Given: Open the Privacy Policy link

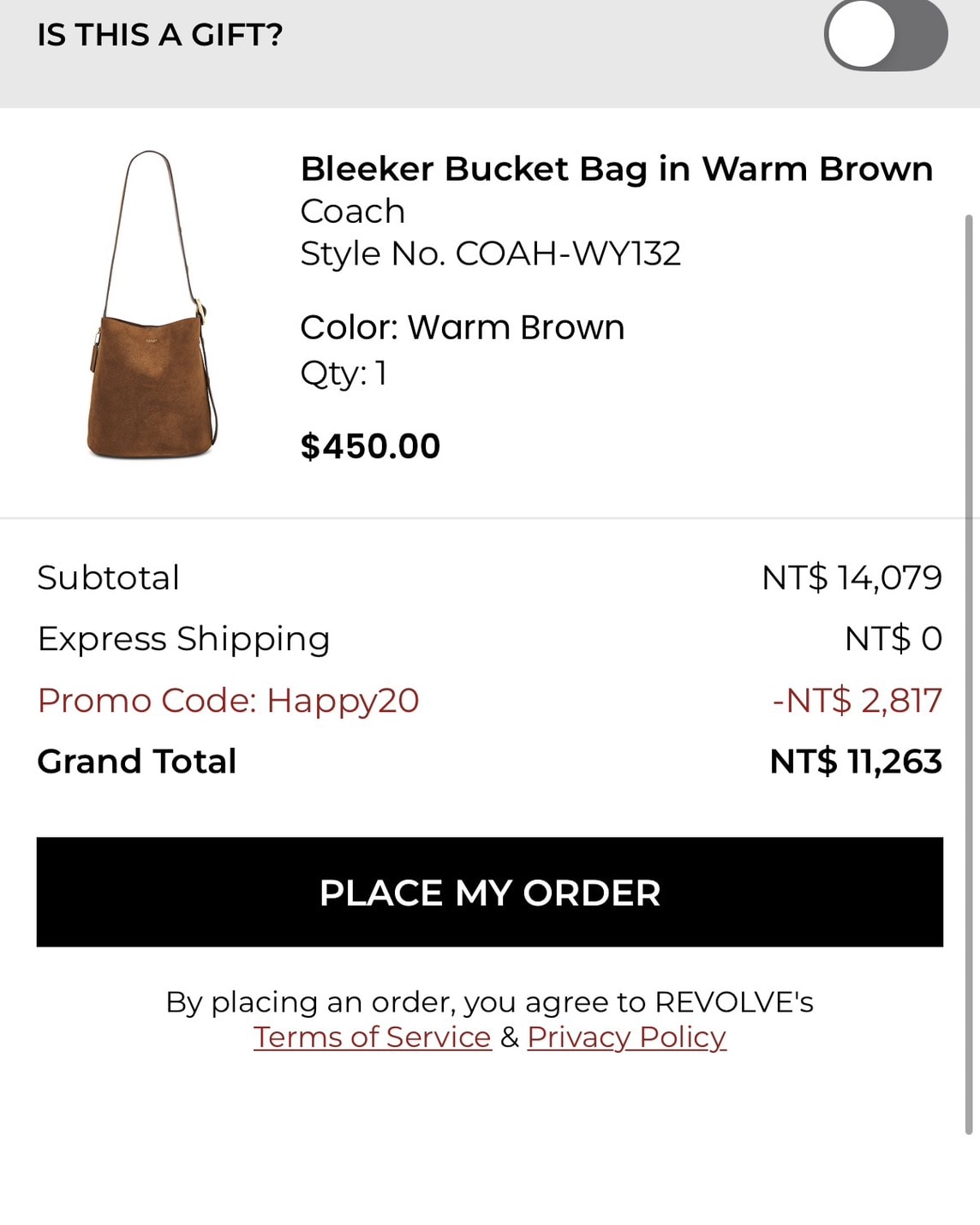Looking at the screenshot, I should pyautogui.click(x=627, y=1037).
